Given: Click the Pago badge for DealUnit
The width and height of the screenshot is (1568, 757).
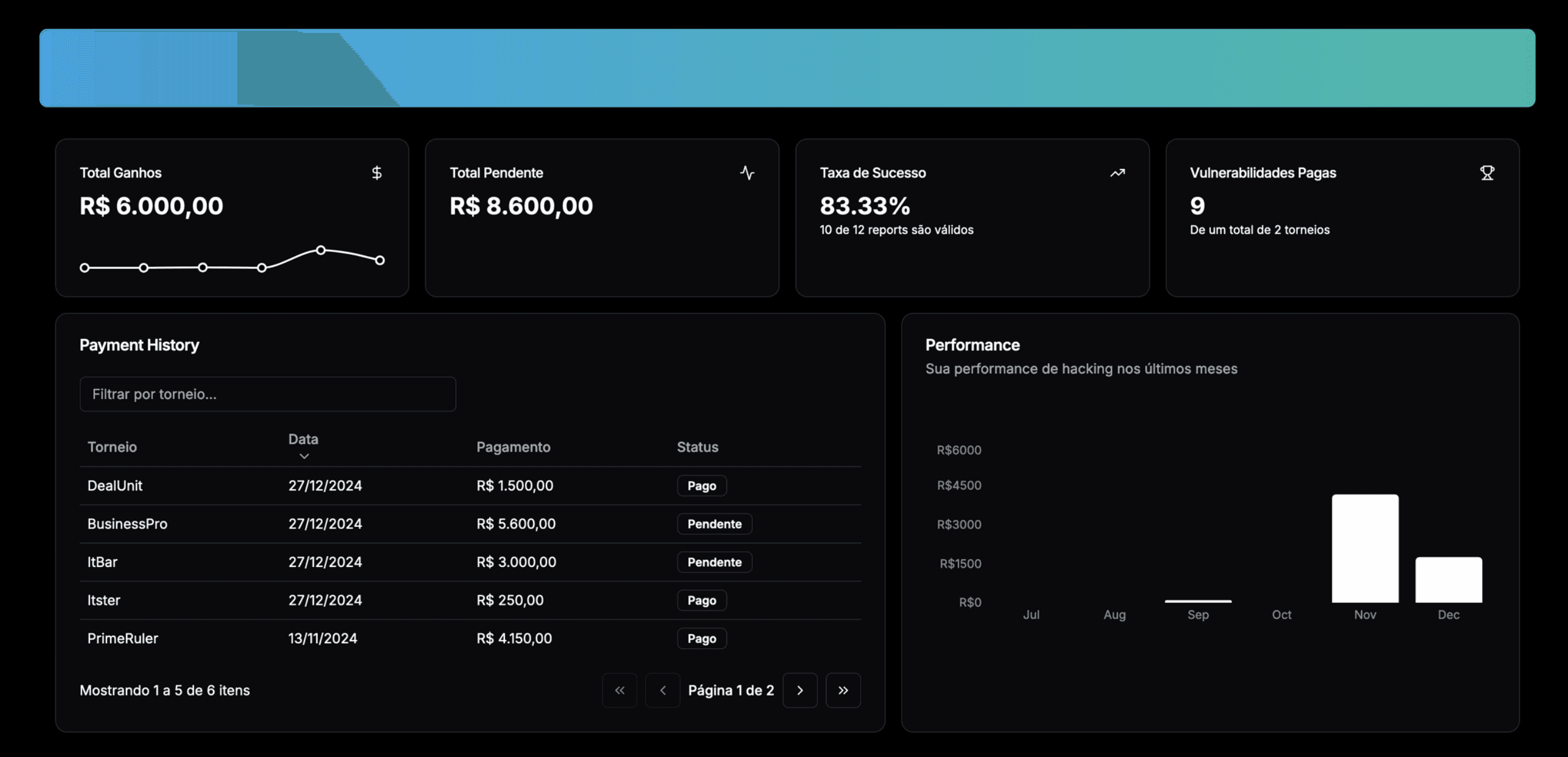Looking at the screenshot, I should pyautogui.click(x=701, y=486).
